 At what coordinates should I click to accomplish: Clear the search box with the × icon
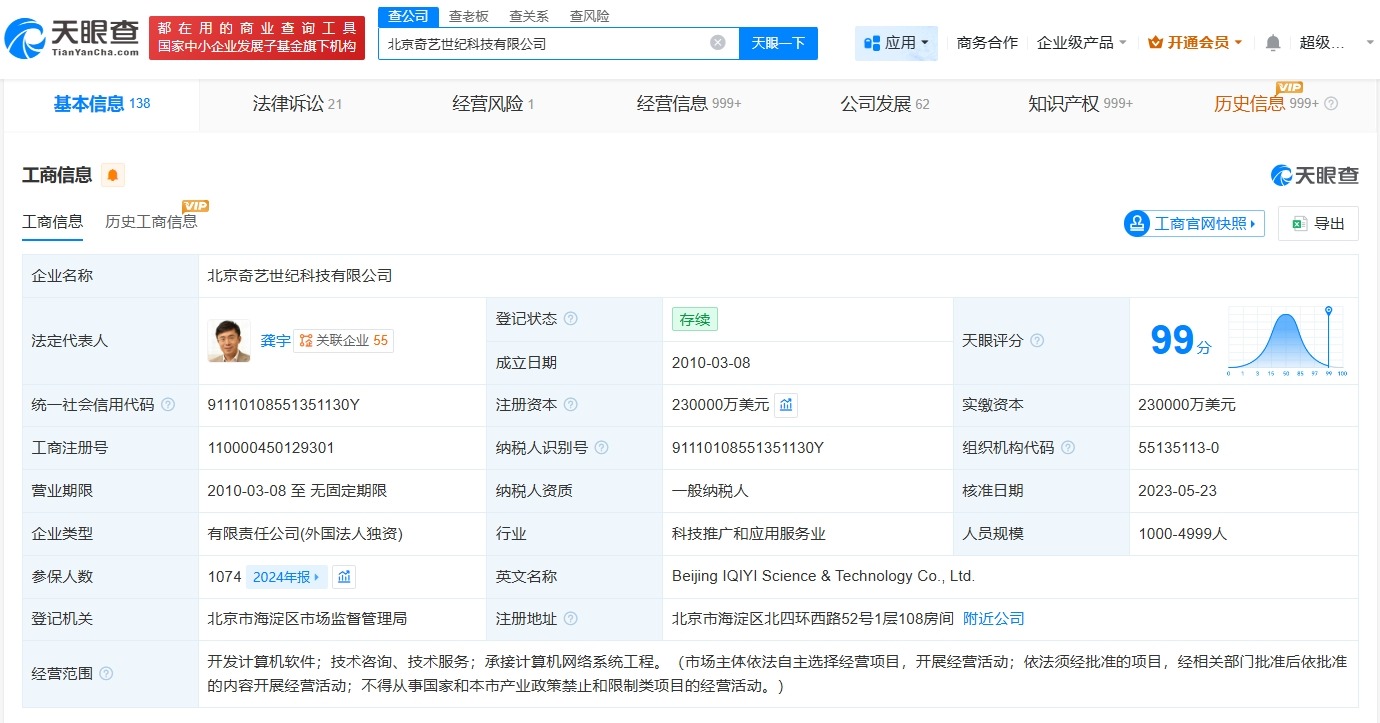pyautogui.click(x=716, y=43)
